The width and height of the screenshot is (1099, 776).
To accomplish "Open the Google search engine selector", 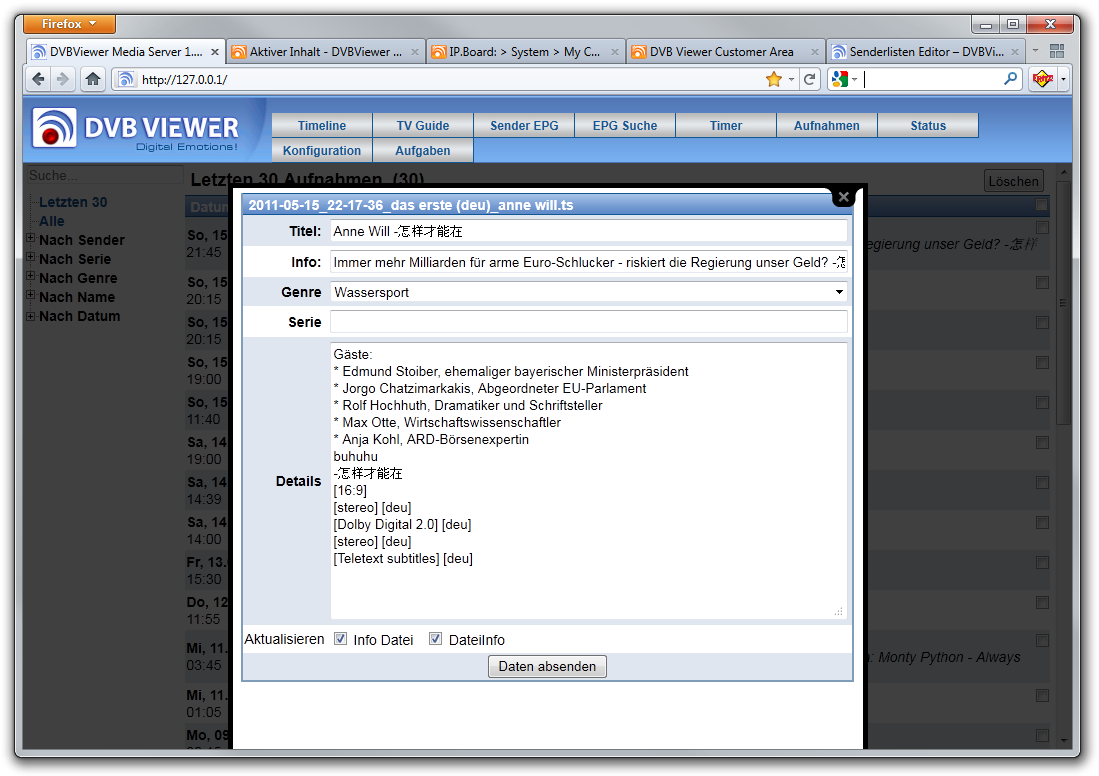I will click(844, 79).
